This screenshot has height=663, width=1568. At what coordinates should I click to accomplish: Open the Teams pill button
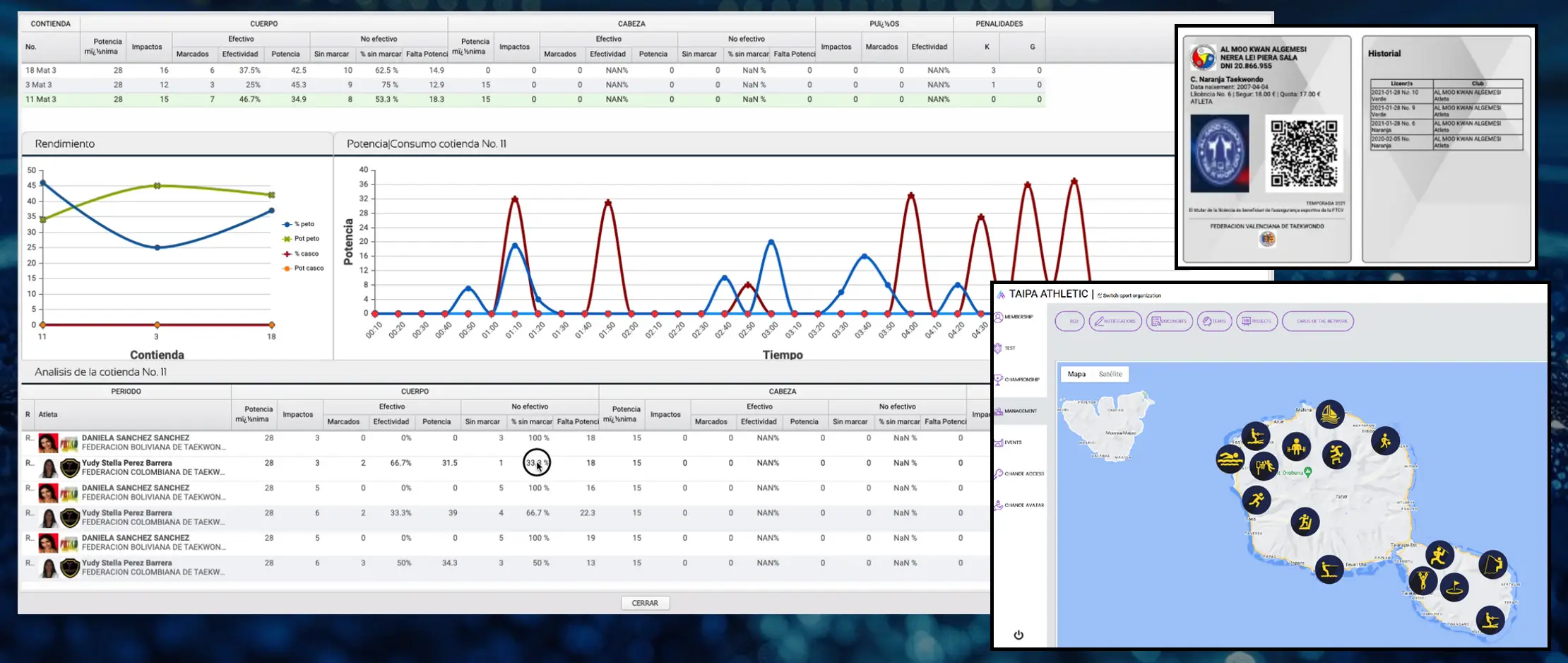tap(1215, 321)
